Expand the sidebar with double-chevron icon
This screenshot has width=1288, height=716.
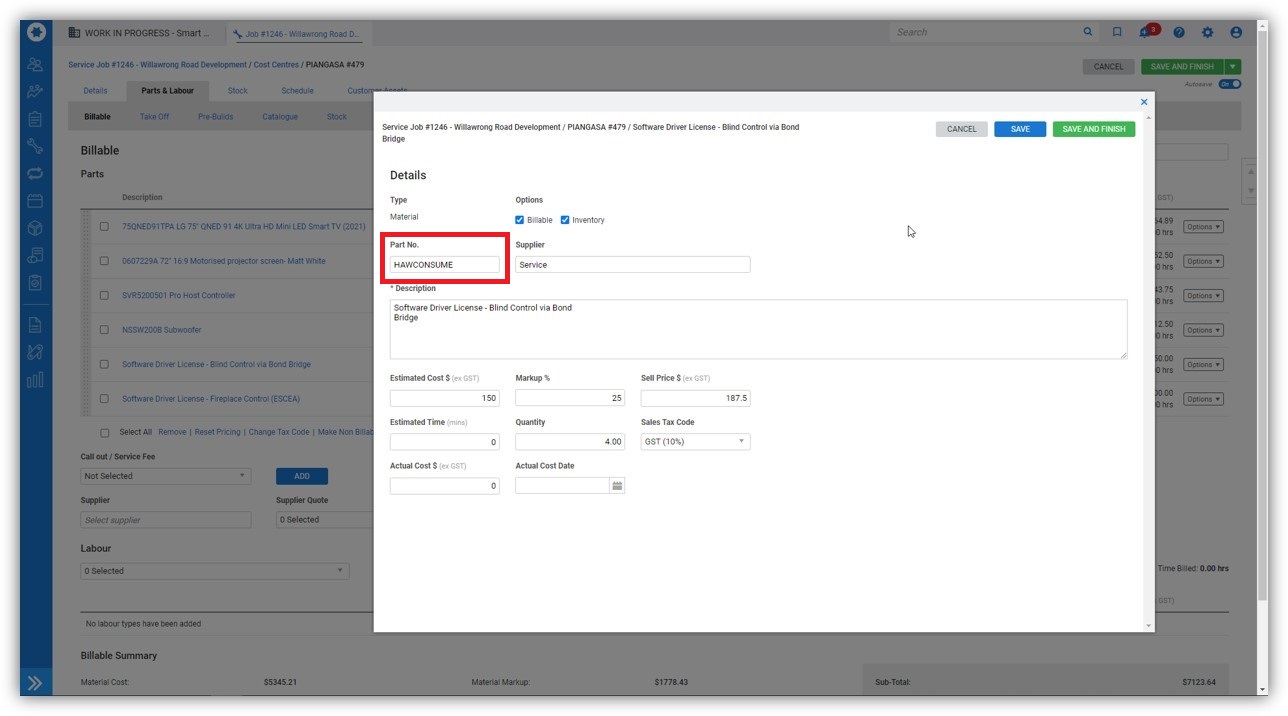point(36,683)
